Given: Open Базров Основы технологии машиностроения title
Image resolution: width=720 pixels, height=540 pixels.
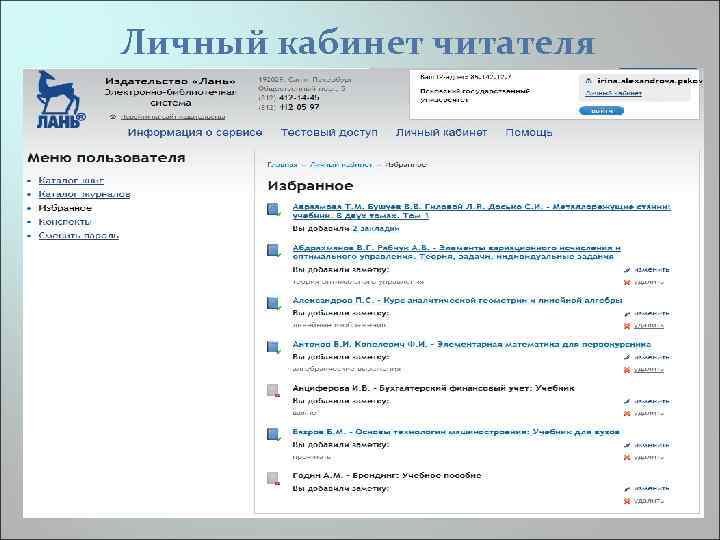Looking at the screenshot, I should (456, 432).
